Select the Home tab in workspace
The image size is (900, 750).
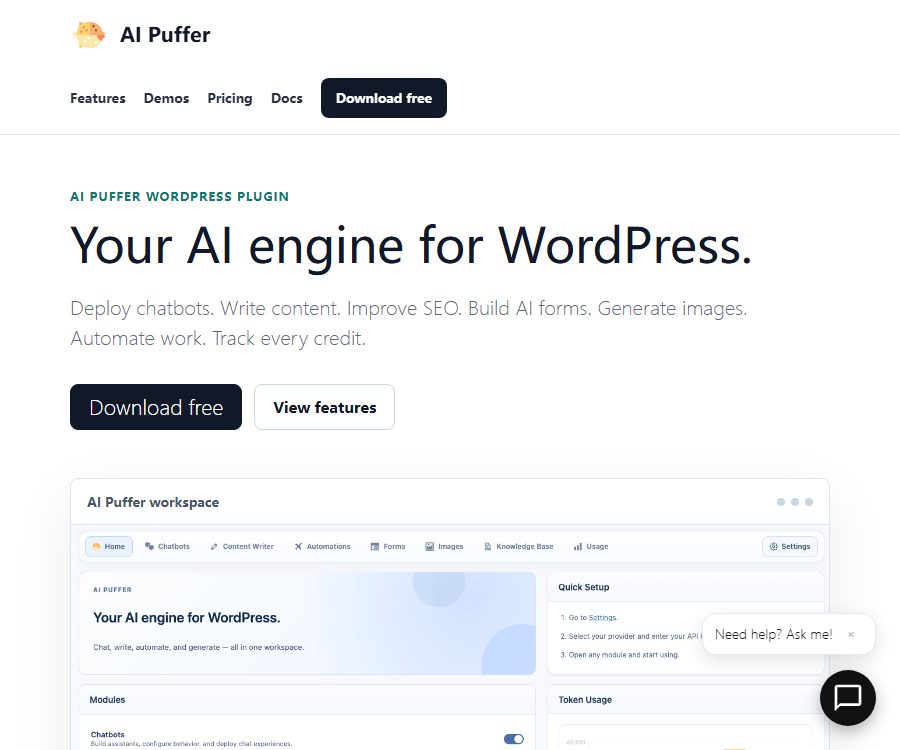pyautogui.click(x=109, y=546)
